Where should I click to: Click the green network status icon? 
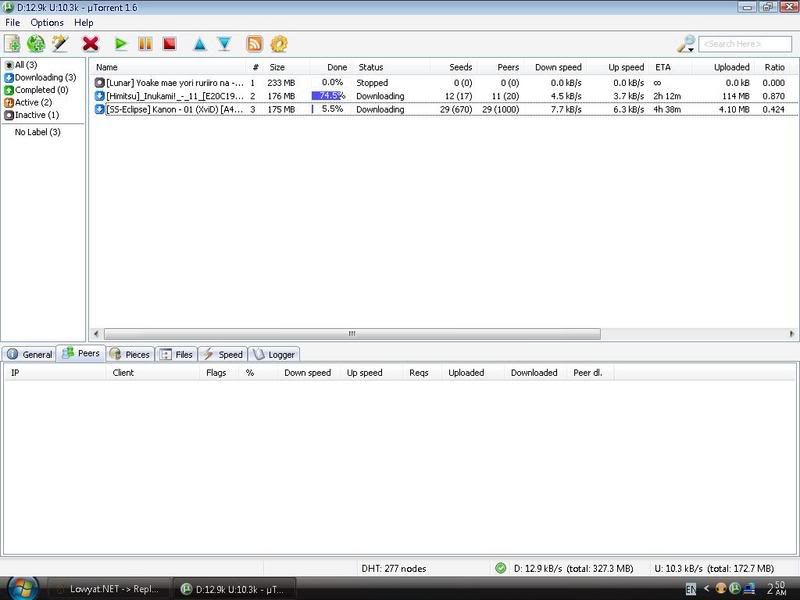[501, 568]
